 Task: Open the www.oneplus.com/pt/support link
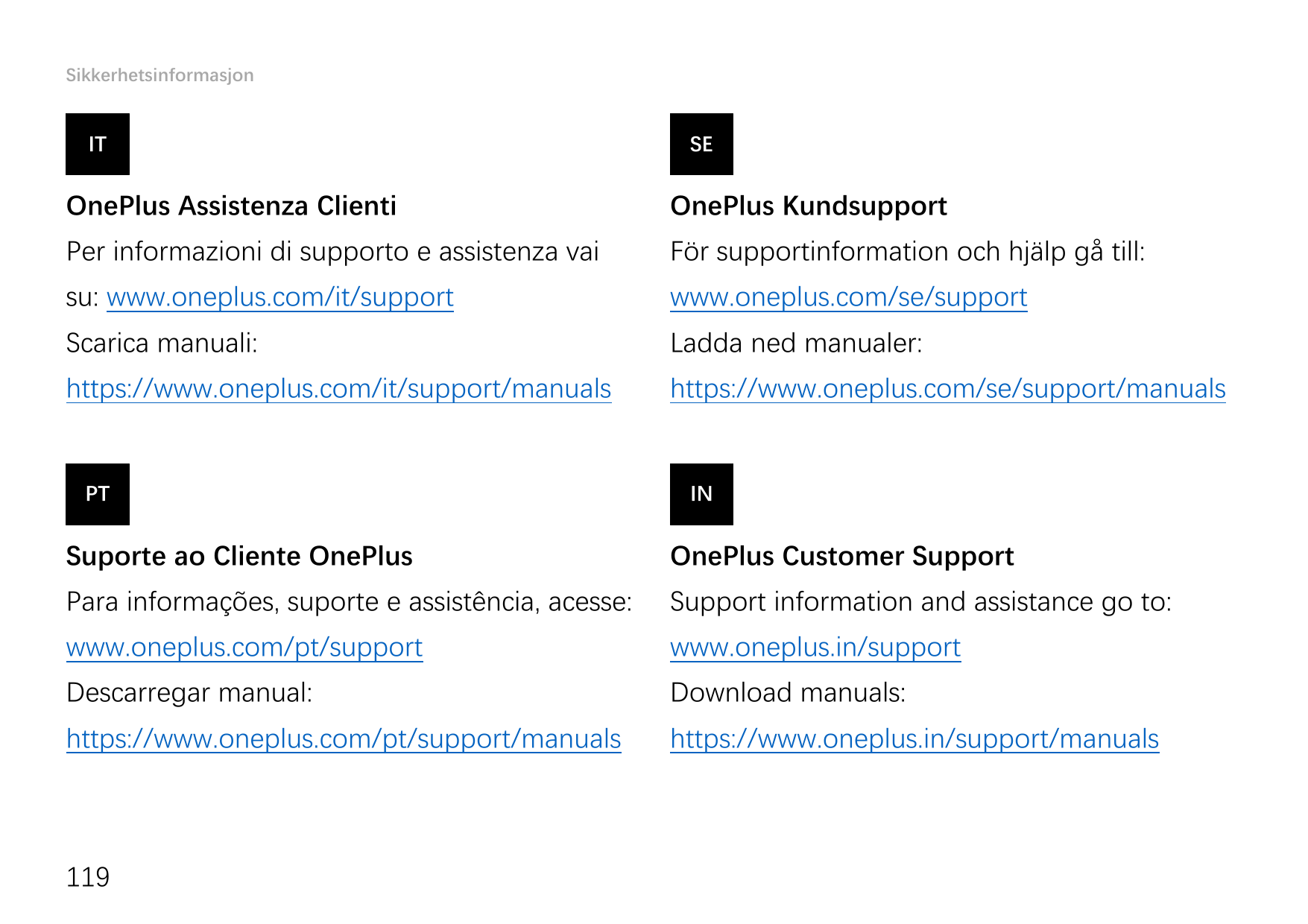(x=244, y=648)
